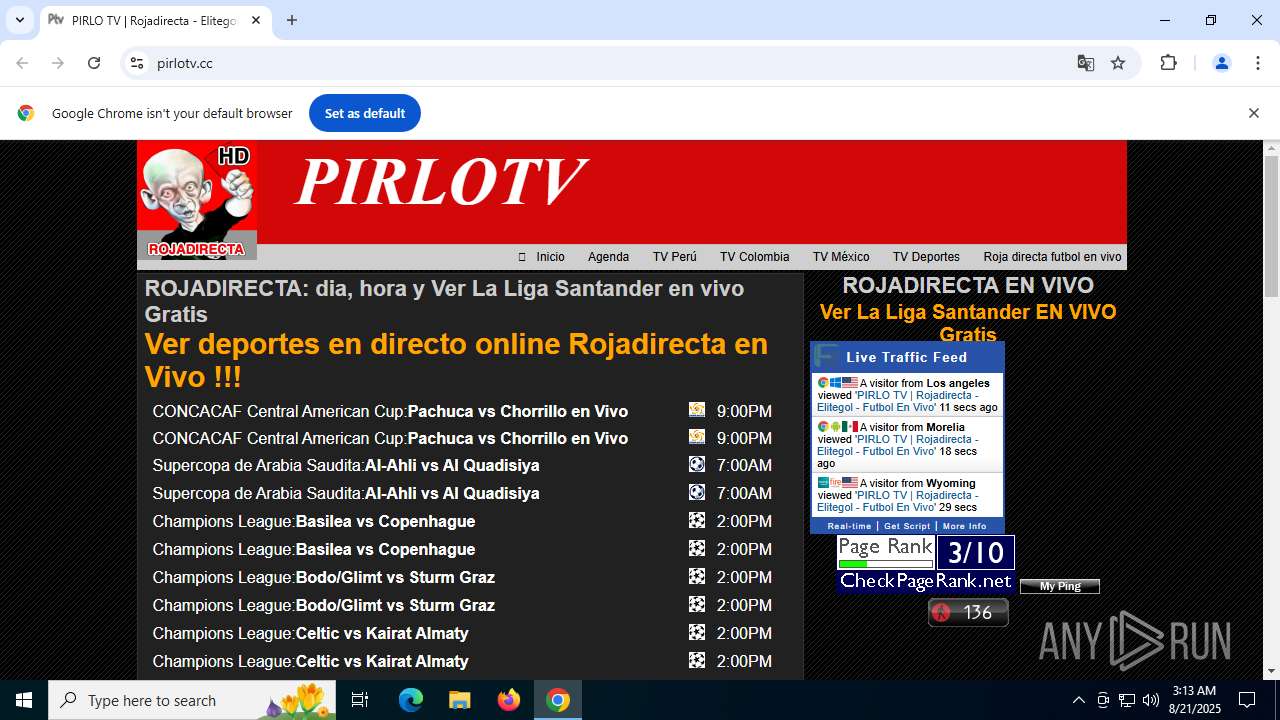
Task: Open the TV Deportes menu item
Action: [x=926, y=257]
